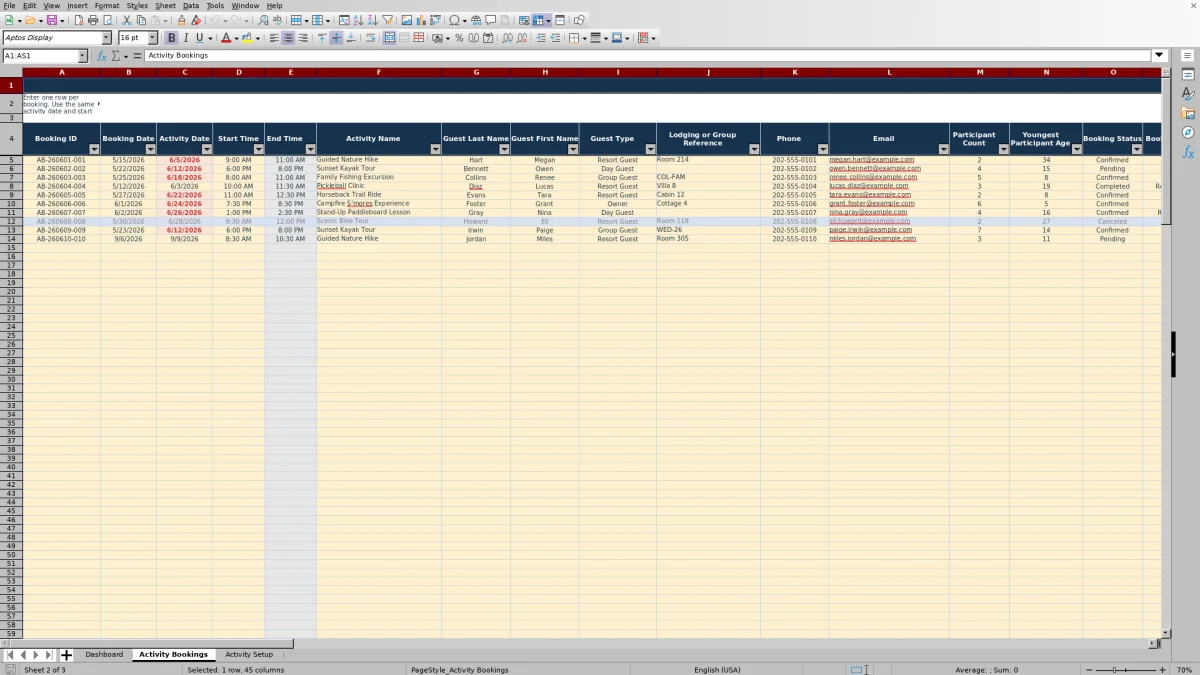Click the Add new sheet plus icon
This screenshot has width=1200, height=675.
tap(66, 655)
